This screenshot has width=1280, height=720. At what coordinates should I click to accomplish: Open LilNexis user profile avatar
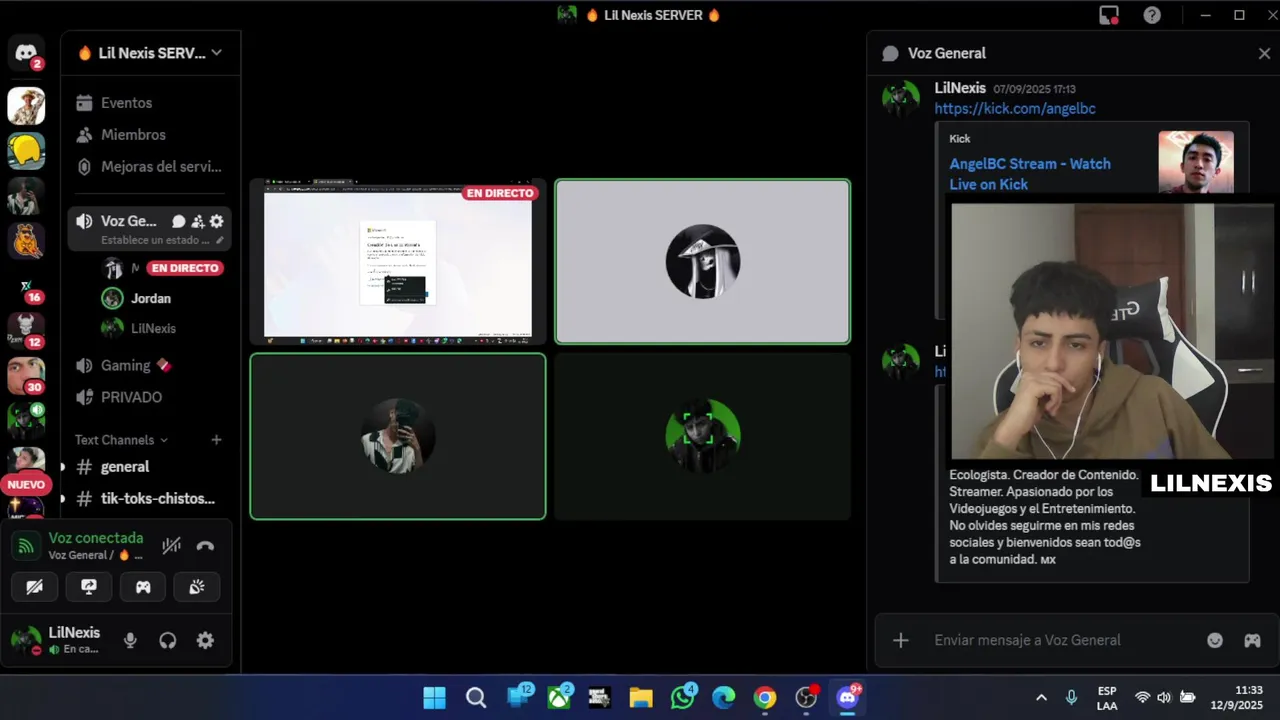click(26, 640)
